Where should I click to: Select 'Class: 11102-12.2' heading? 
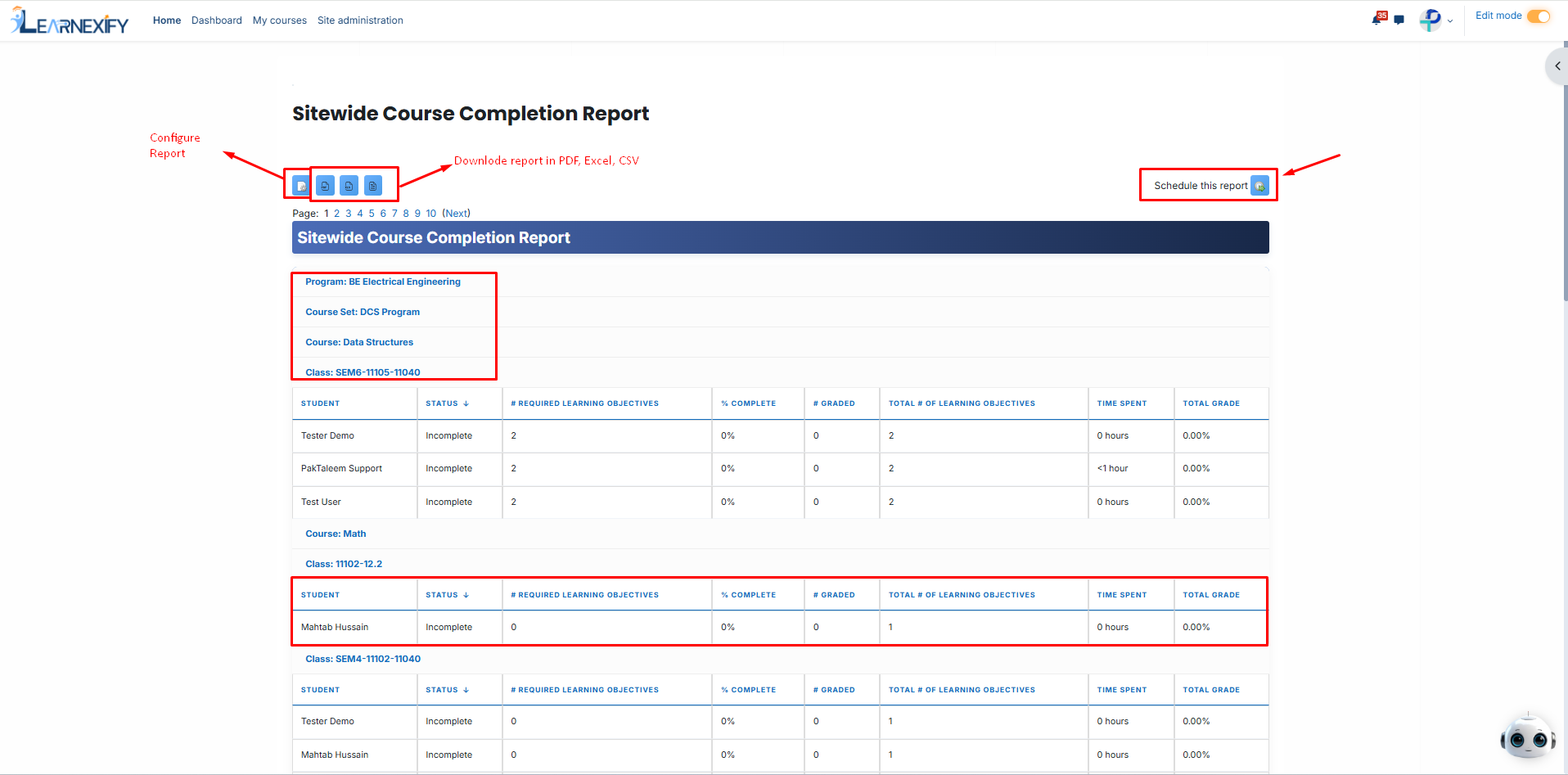pos(344,564)
